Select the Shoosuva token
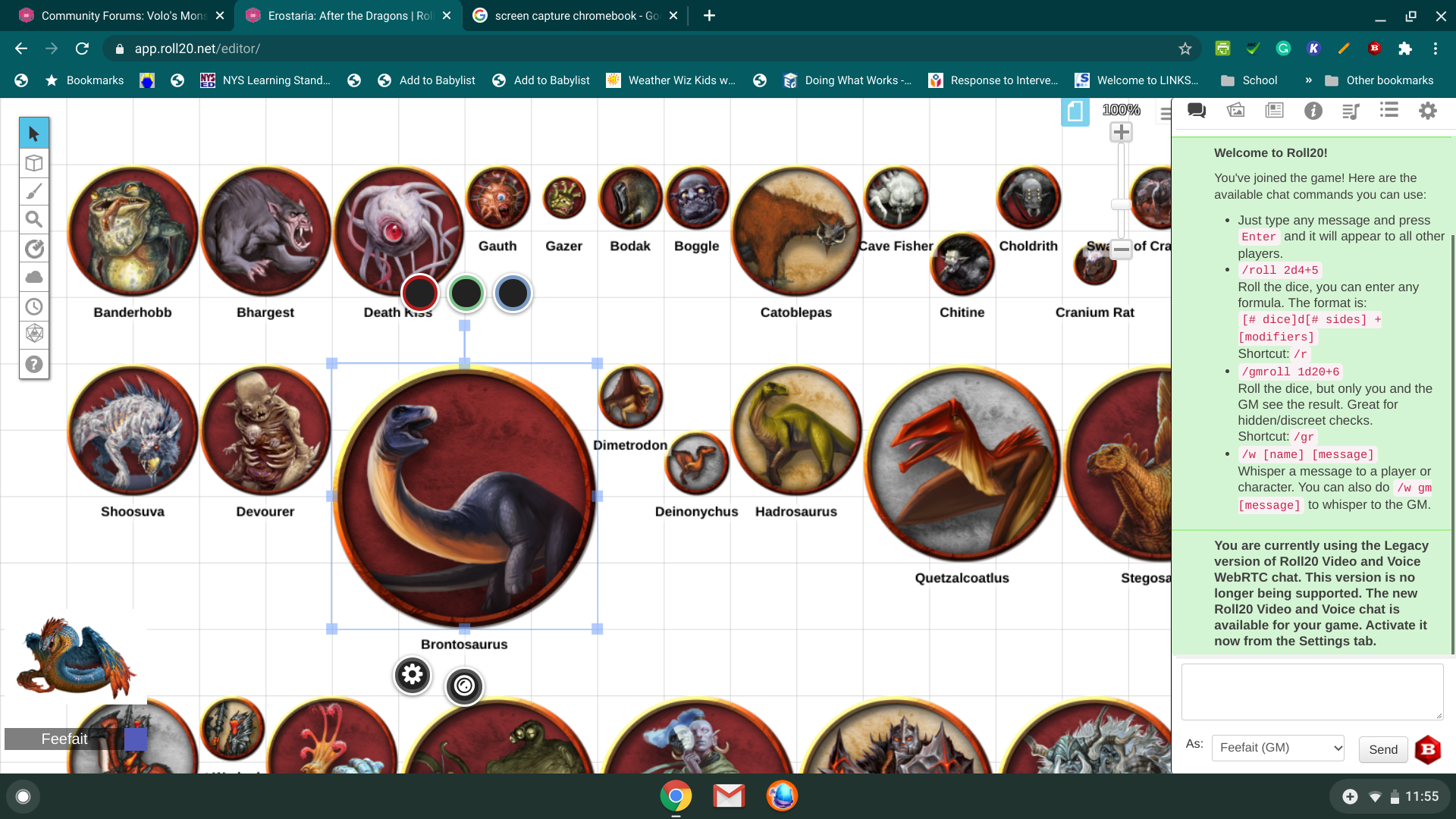 tap(133, 430)
